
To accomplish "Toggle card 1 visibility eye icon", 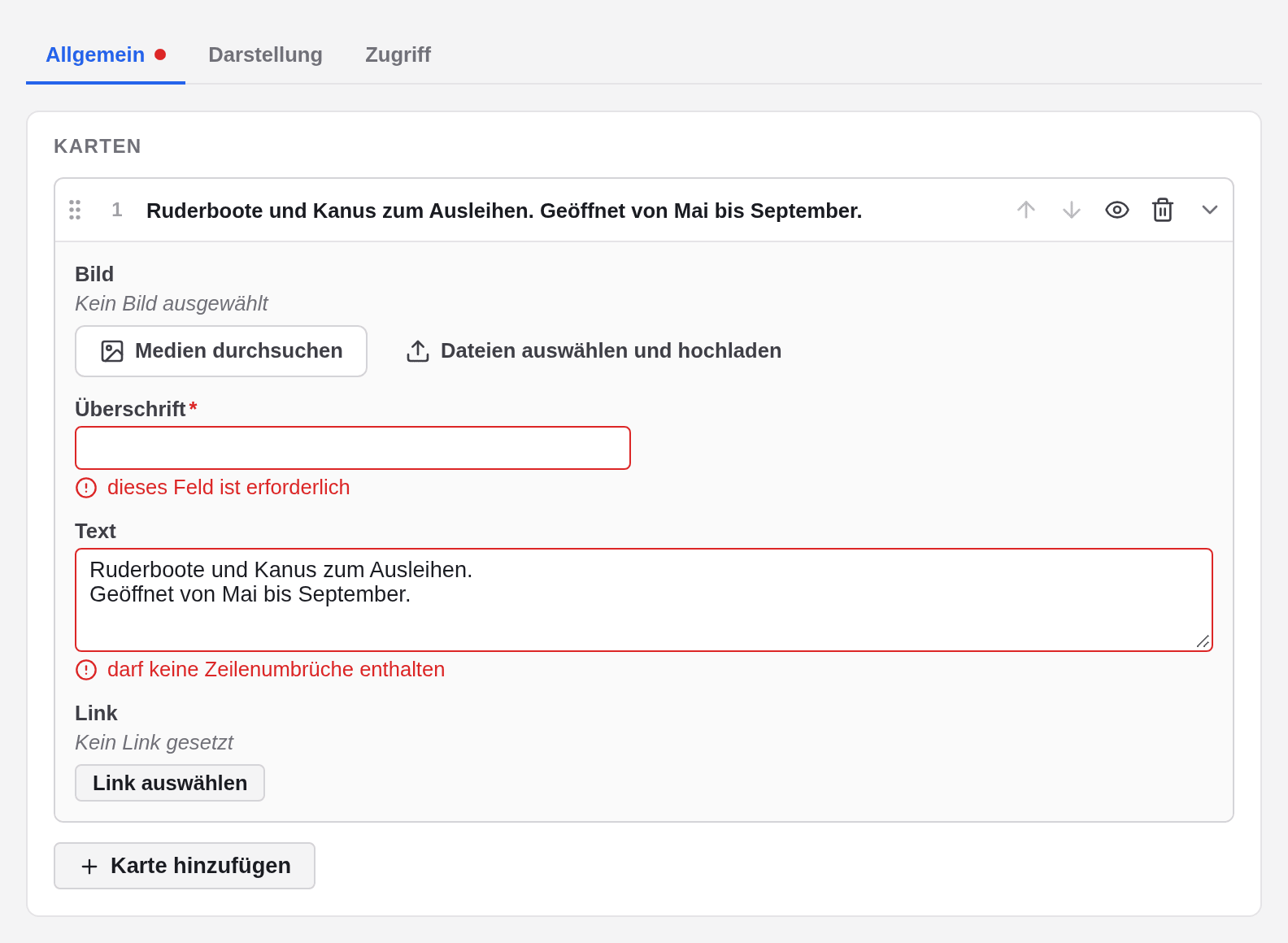I will [x=1117, y=210].
